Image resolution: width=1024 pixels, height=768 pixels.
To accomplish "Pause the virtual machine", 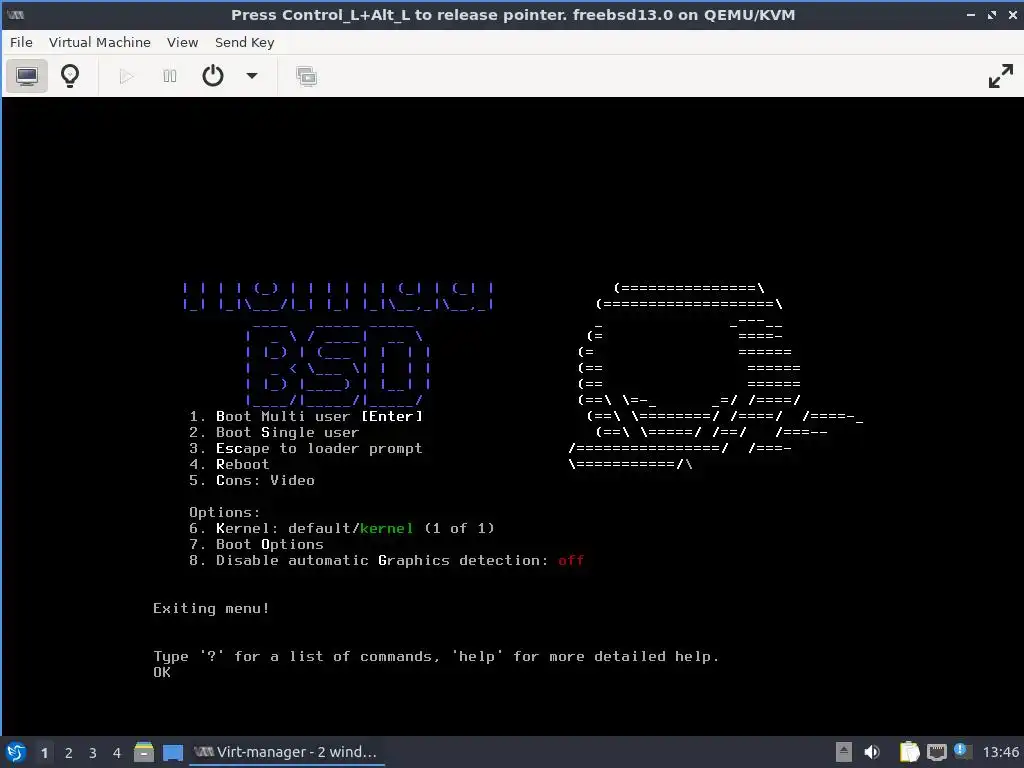I will [170, 76].
